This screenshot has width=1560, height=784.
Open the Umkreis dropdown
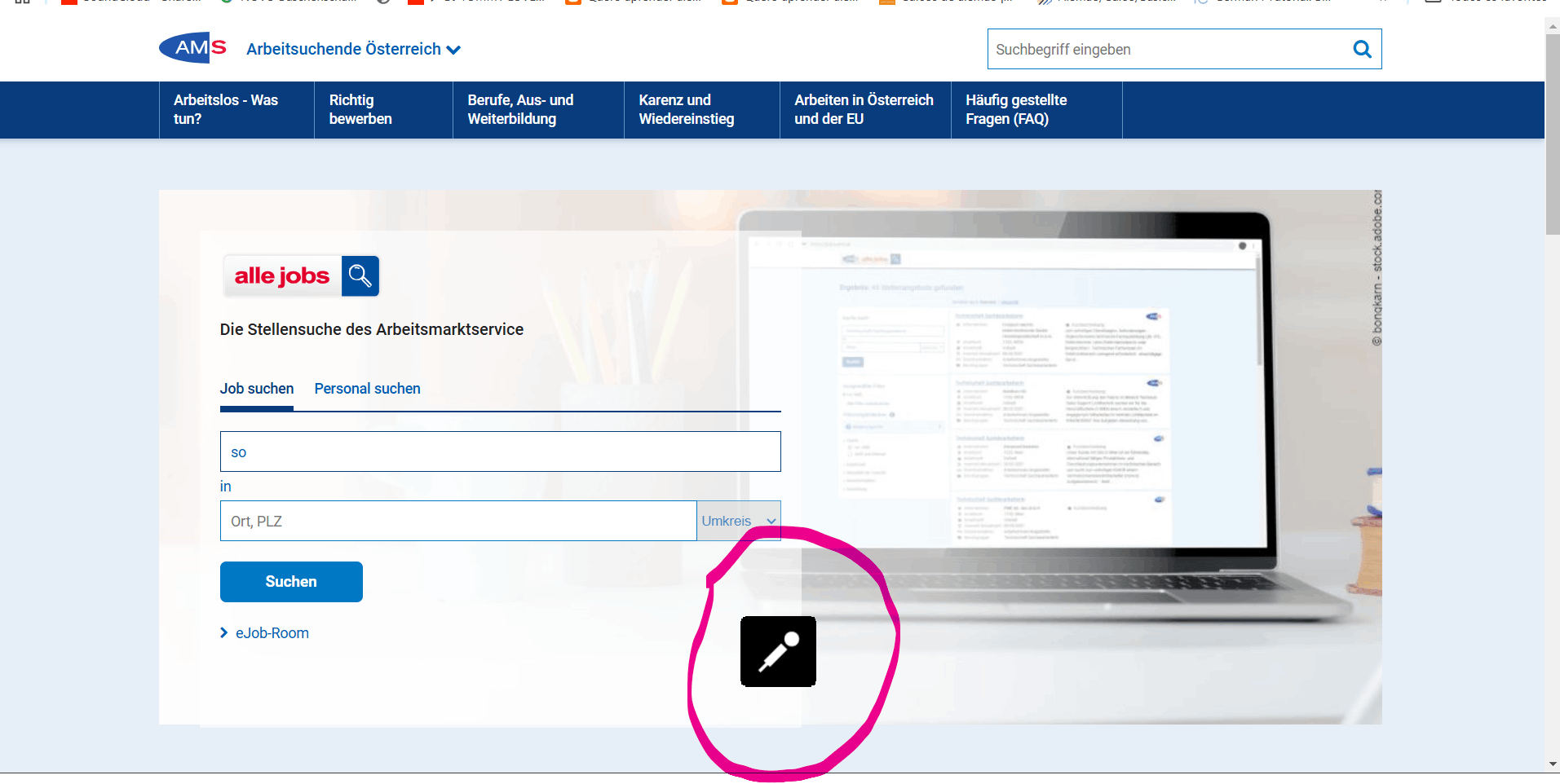pos(739,521)
